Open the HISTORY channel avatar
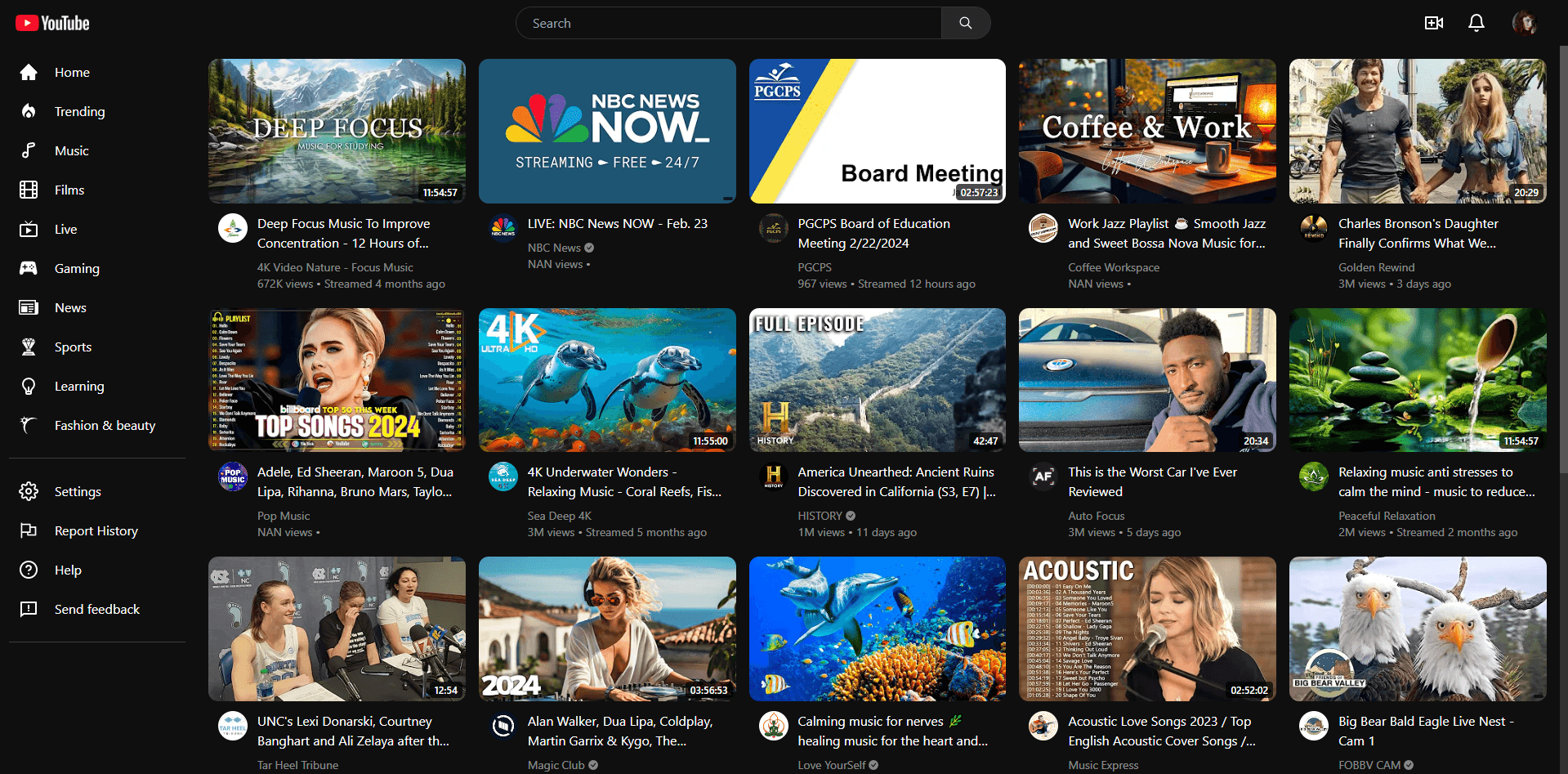Screen dimensions: 1568x774 [773, 476]
